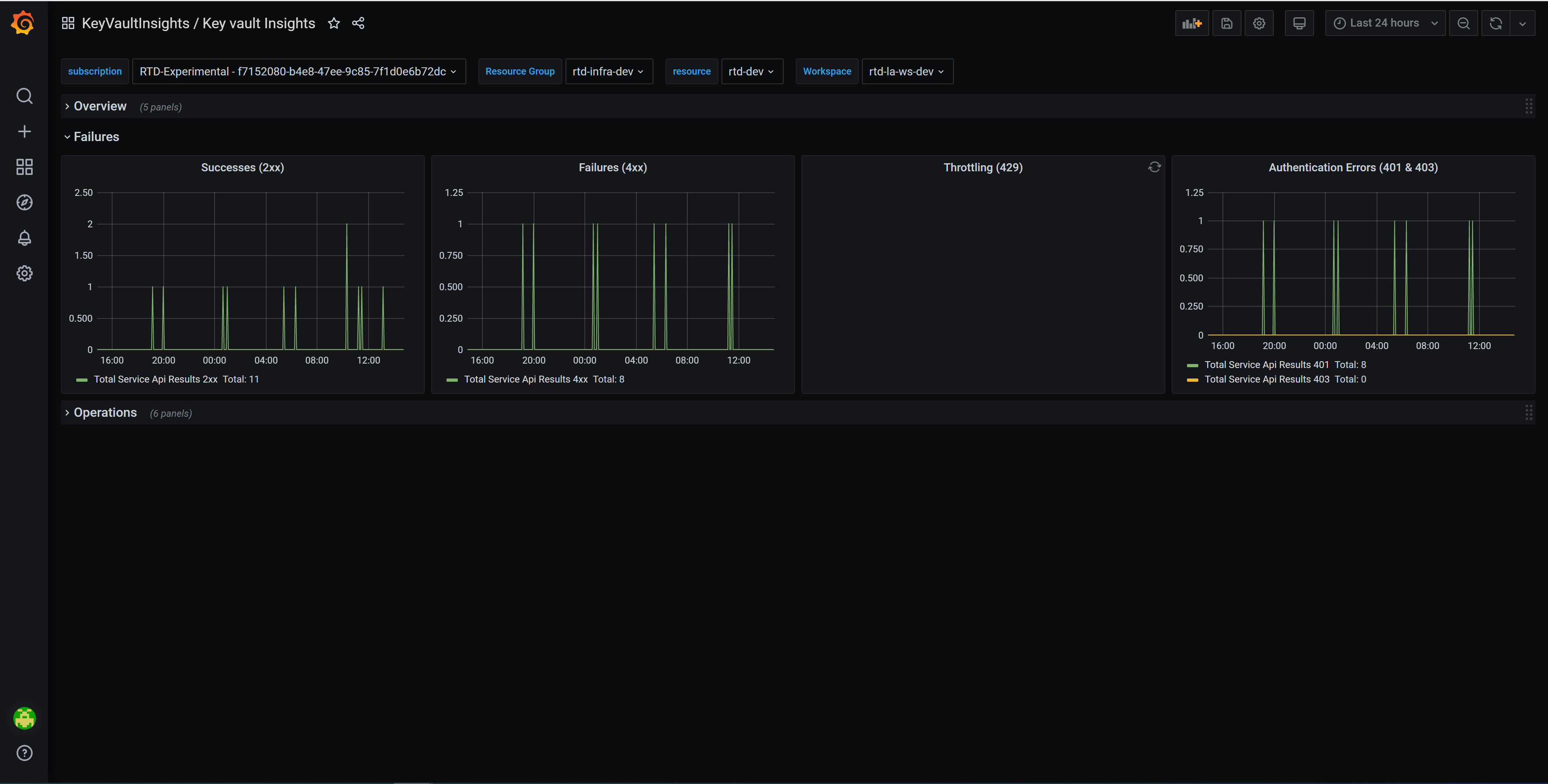Click the KeyVaultInsights folder breadcrumb link
This screenshot has height=784, width=1548.
[135, 23]
